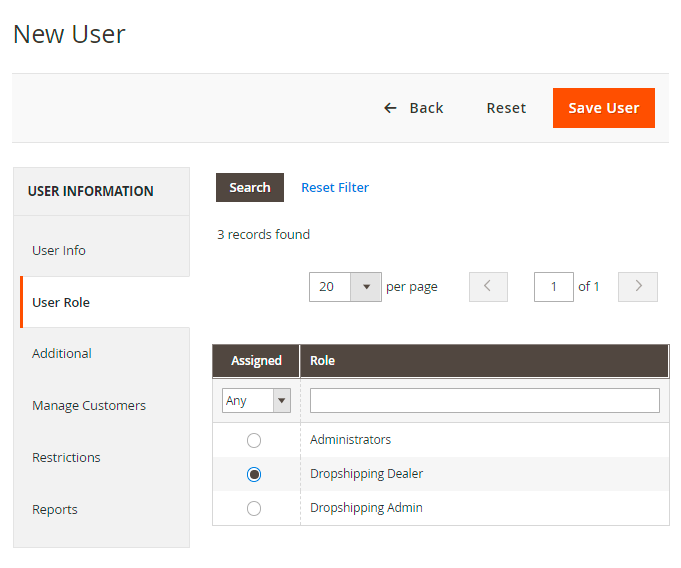Show the Reports tab

[55, 509]
